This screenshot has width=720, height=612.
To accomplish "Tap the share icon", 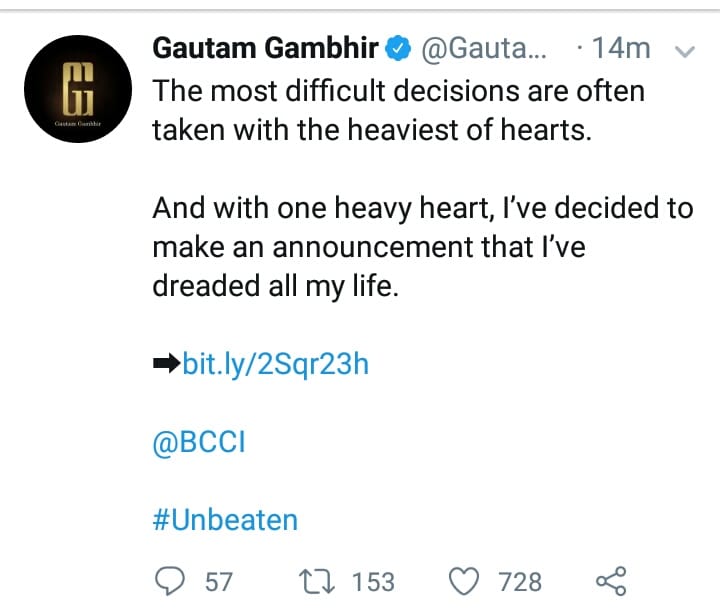I will coord(611,581).
